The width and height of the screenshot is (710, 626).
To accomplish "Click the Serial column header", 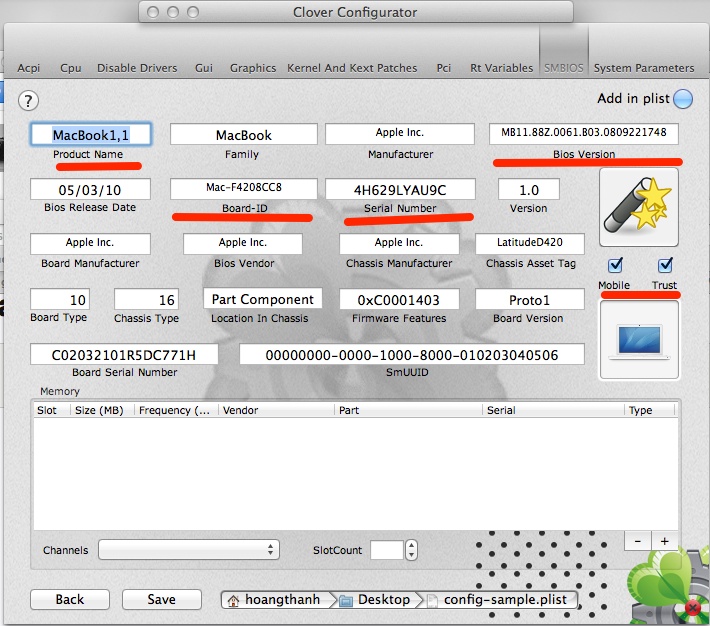I will click(554, 410).
